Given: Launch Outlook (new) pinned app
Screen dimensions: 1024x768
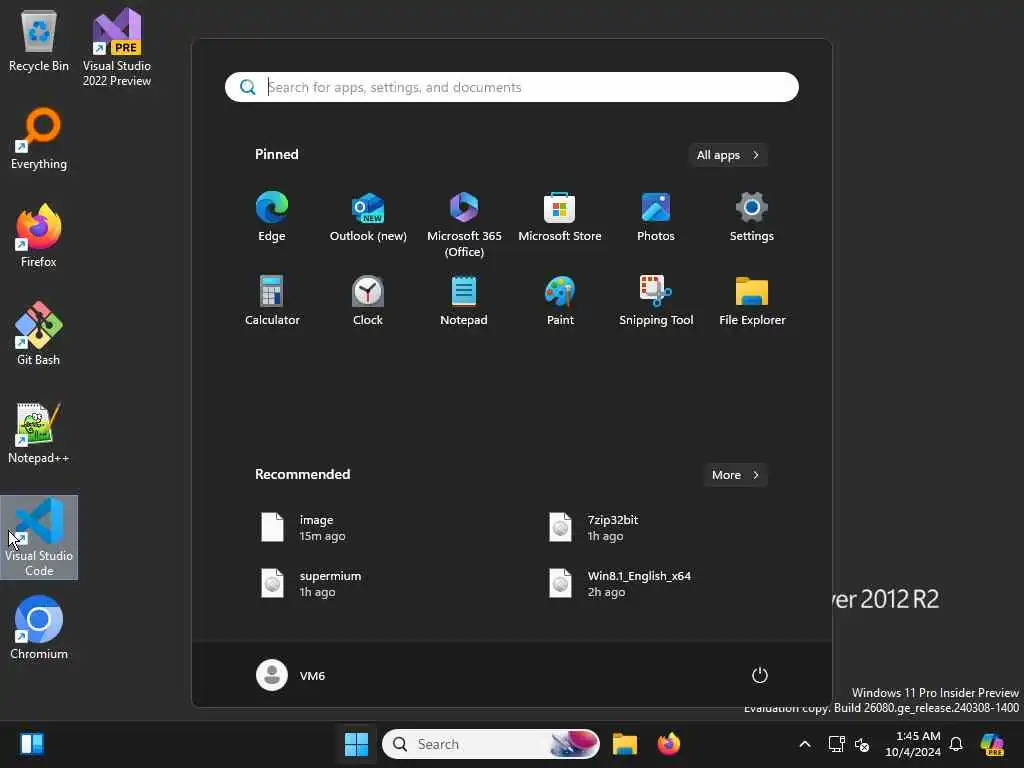Looking at the screenshot, I should pyautogui.click(x=368, y=217).
